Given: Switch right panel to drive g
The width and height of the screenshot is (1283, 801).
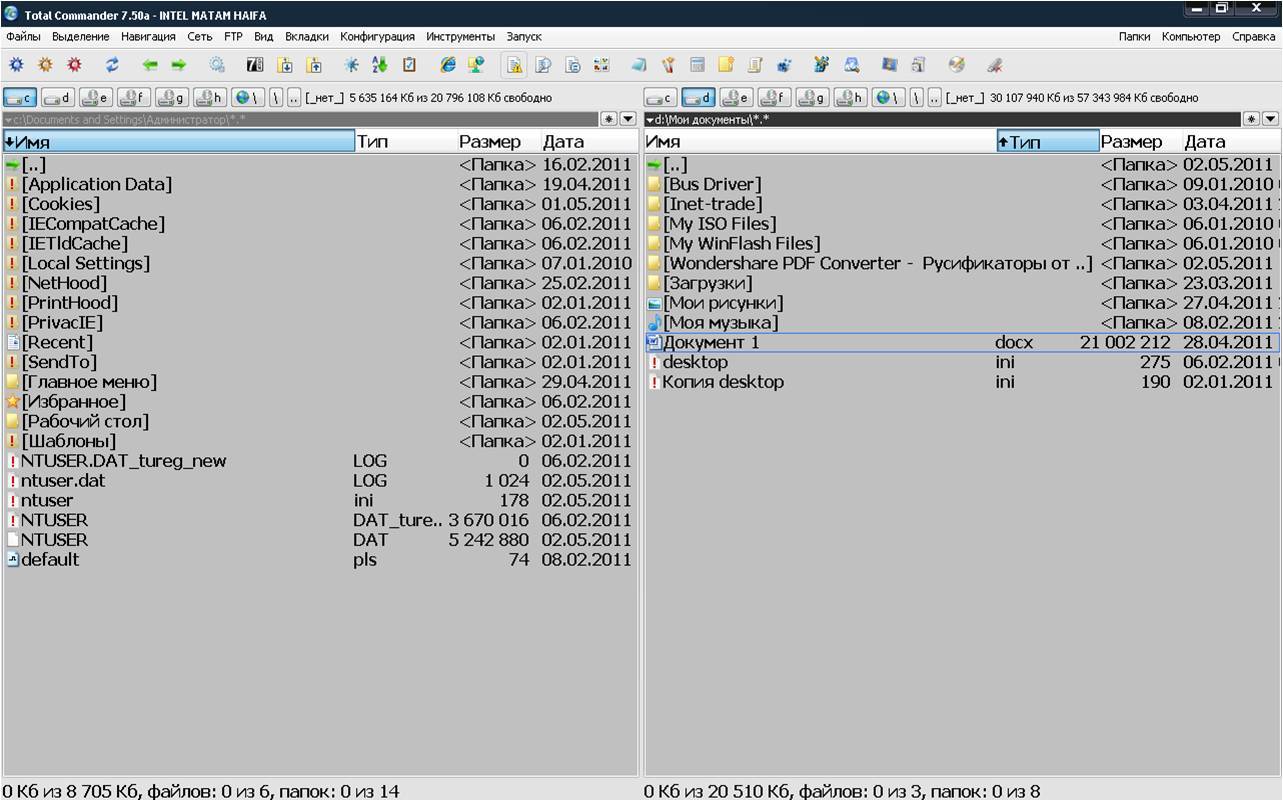Looking at the screenshot, I should click(813, 98).
